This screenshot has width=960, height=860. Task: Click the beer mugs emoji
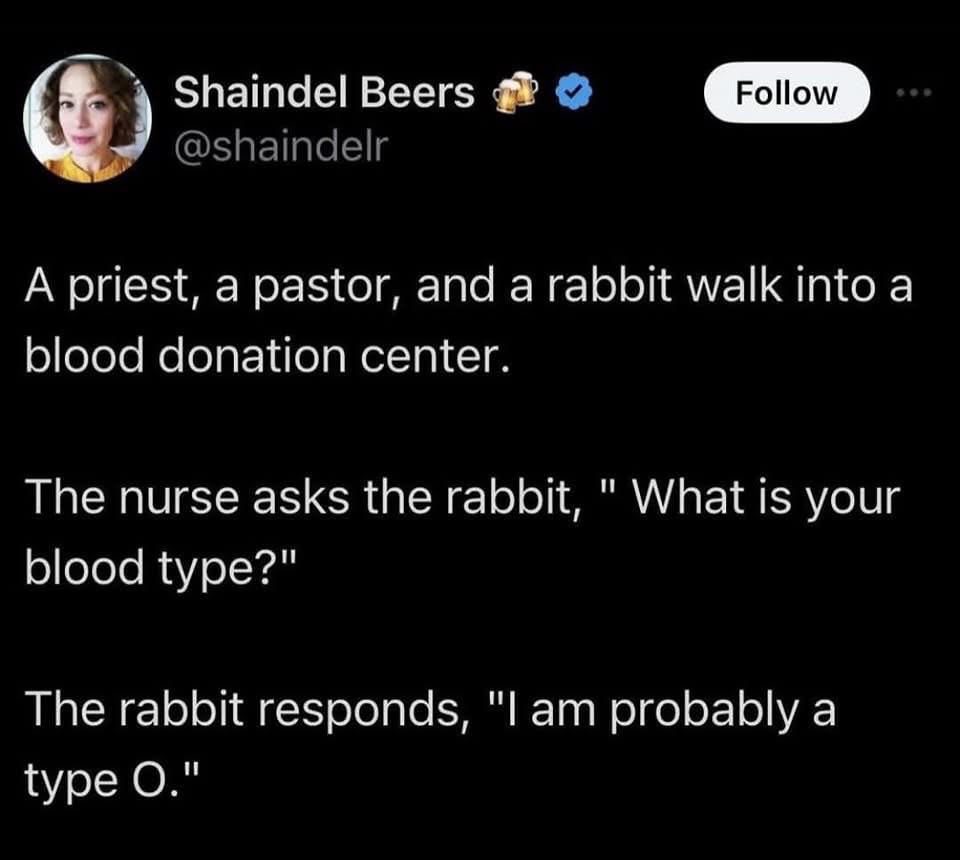point(516,92)
